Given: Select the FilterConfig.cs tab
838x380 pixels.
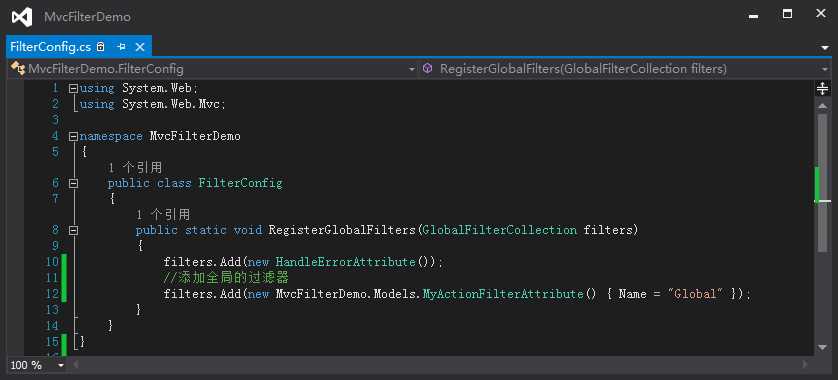Looking at the screenshot, I should [x=50, y=47].
